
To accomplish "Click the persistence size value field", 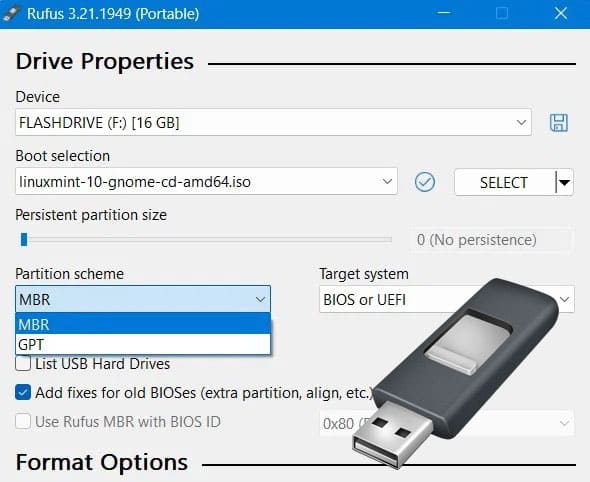I will pos(491,240).
